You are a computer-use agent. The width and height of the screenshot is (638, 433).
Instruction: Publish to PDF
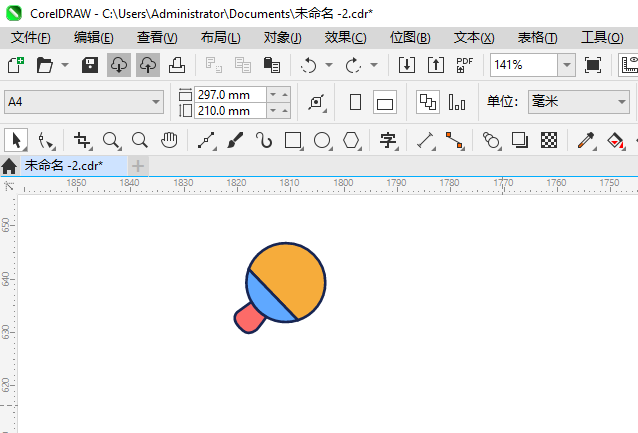tap(465, 65)
